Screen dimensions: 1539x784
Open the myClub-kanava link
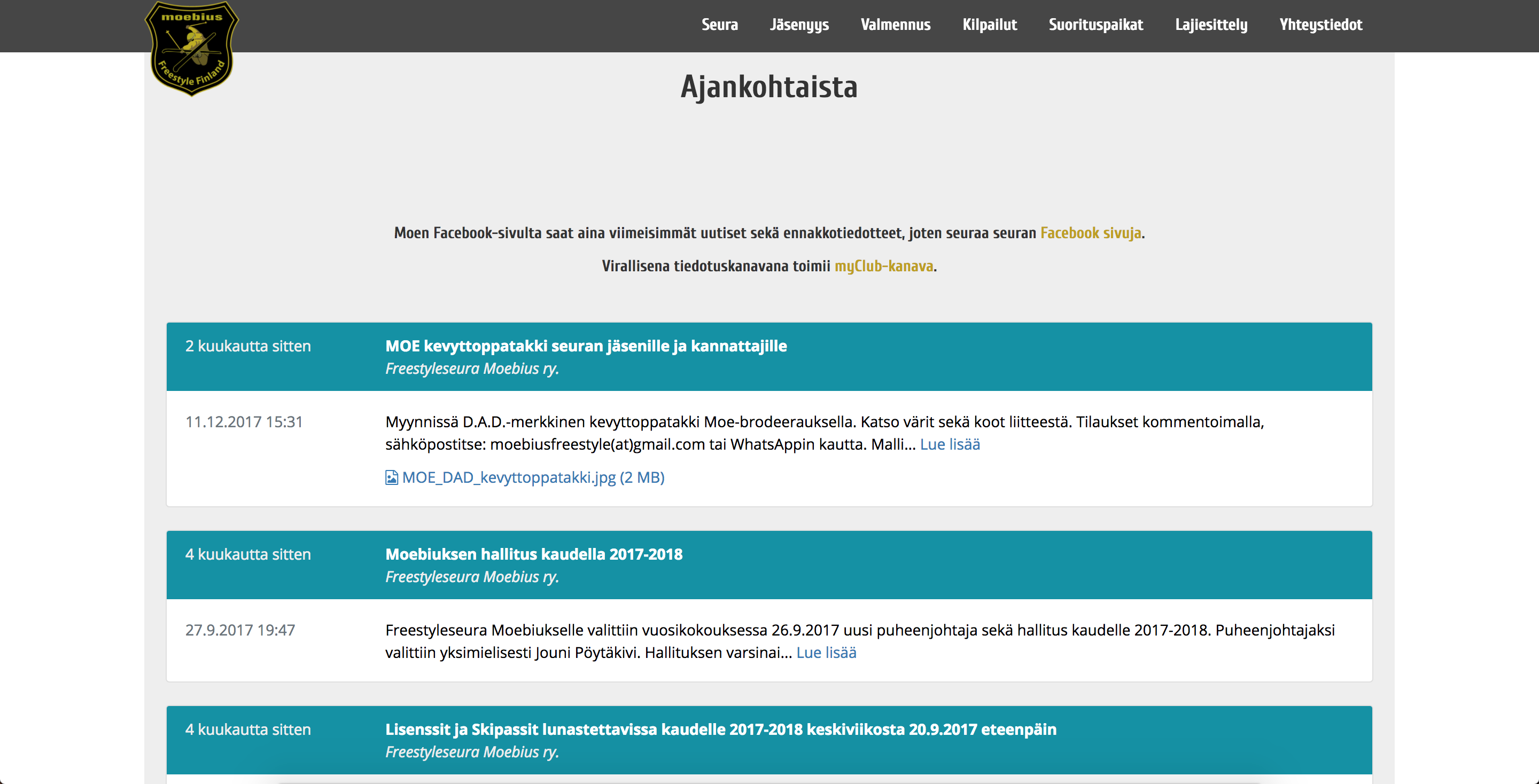tap(884, 266)
